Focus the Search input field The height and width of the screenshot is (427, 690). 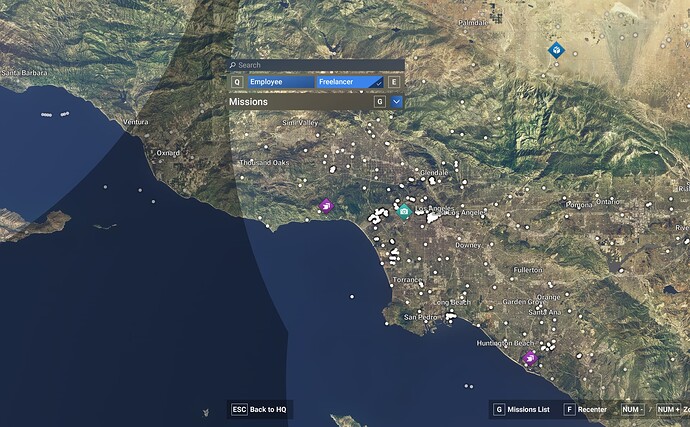[316, 65]
